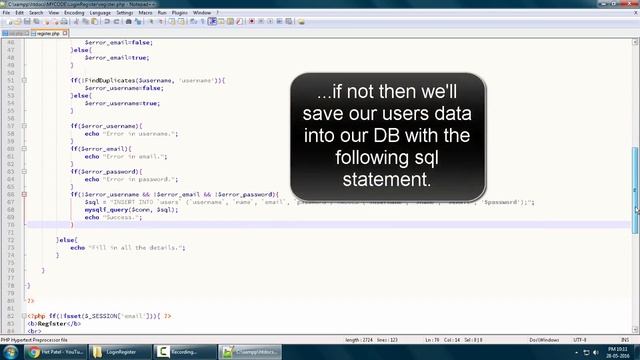The image size is (640, 360).
Task: Collapse fold at line 63 $error_password if
Action: [24, 172]
